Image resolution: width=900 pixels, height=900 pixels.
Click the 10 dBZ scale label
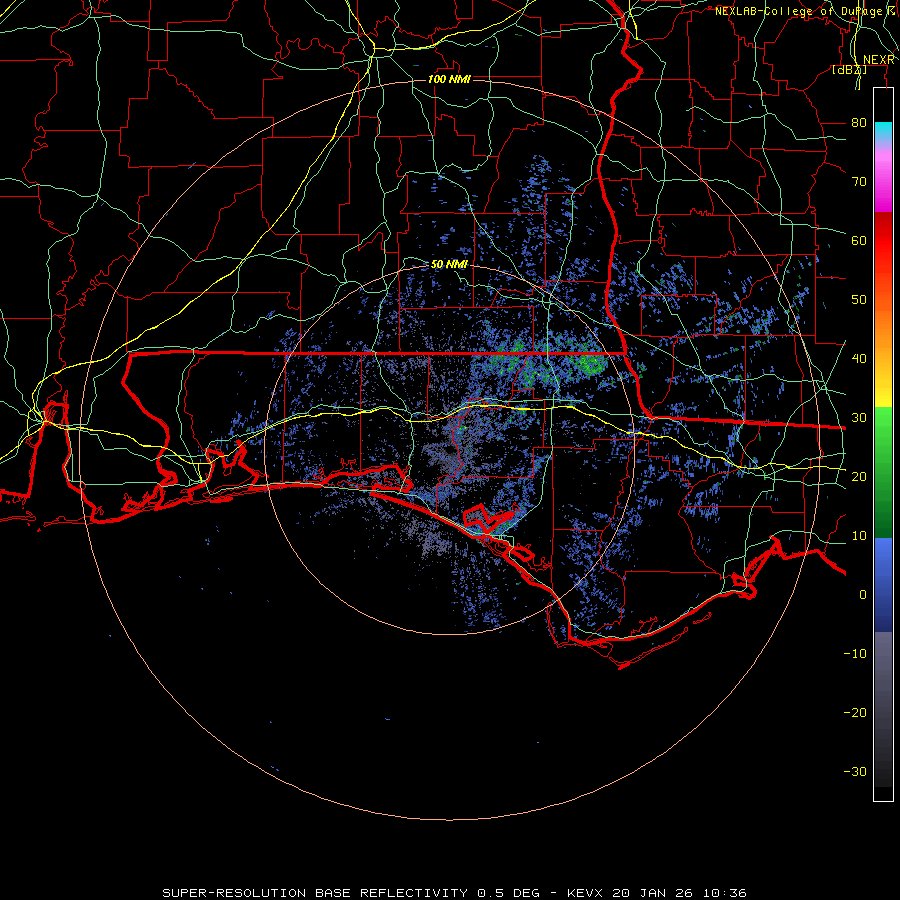click(x=859, y=536)
